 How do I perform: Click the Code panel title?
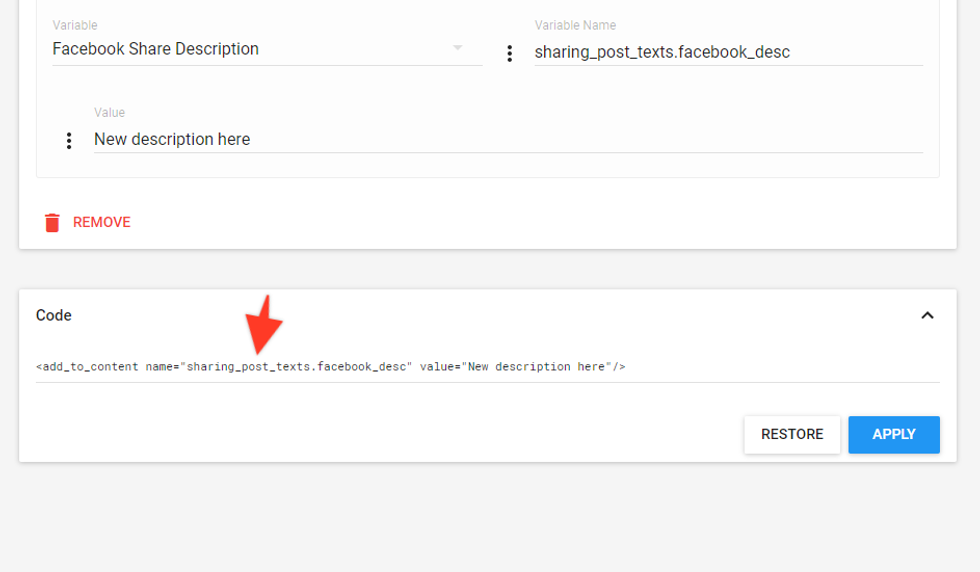point(54,315)
